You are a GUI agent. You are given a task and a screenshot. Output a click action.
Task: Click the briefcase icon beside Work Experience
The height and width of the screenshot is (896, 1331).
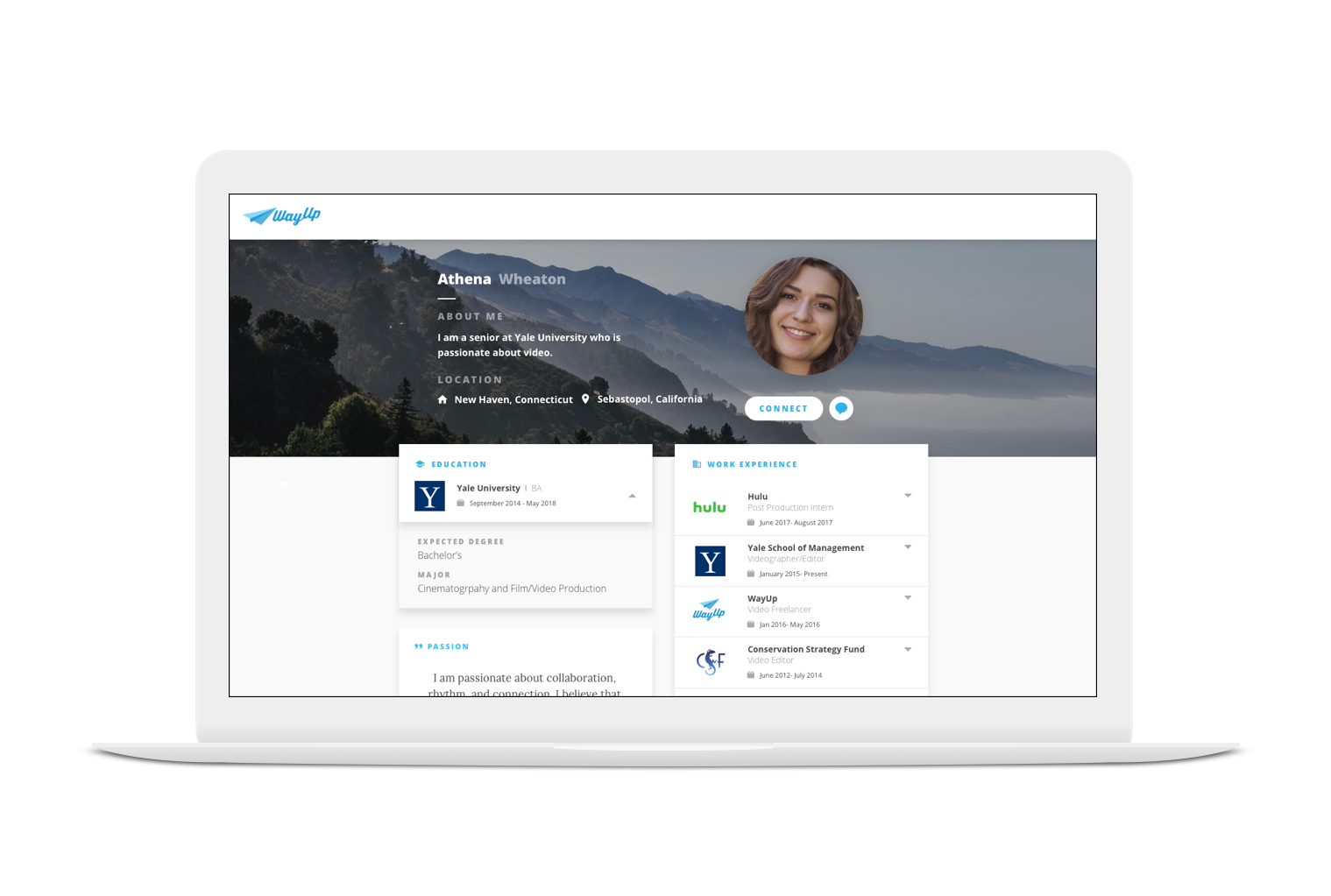click(697, 463)
